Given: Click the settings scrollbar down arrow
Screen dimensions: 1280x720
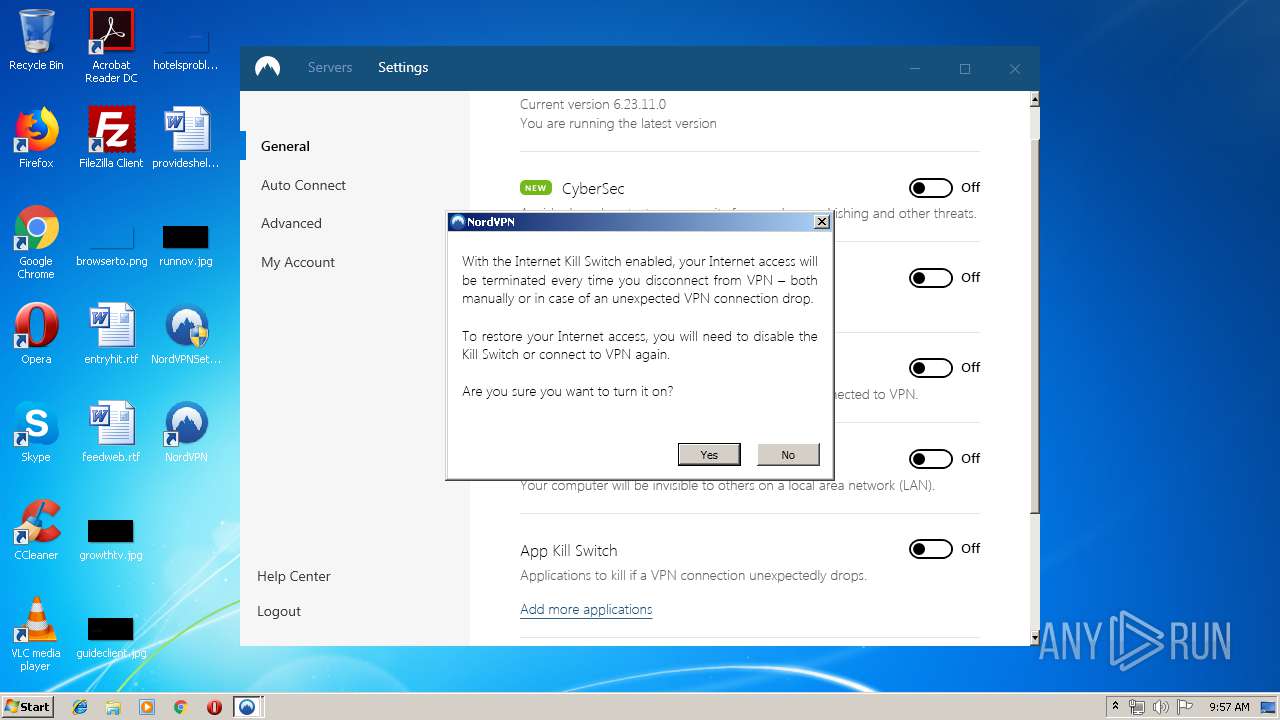Looking at the screenshot, I should point(1034,637).
